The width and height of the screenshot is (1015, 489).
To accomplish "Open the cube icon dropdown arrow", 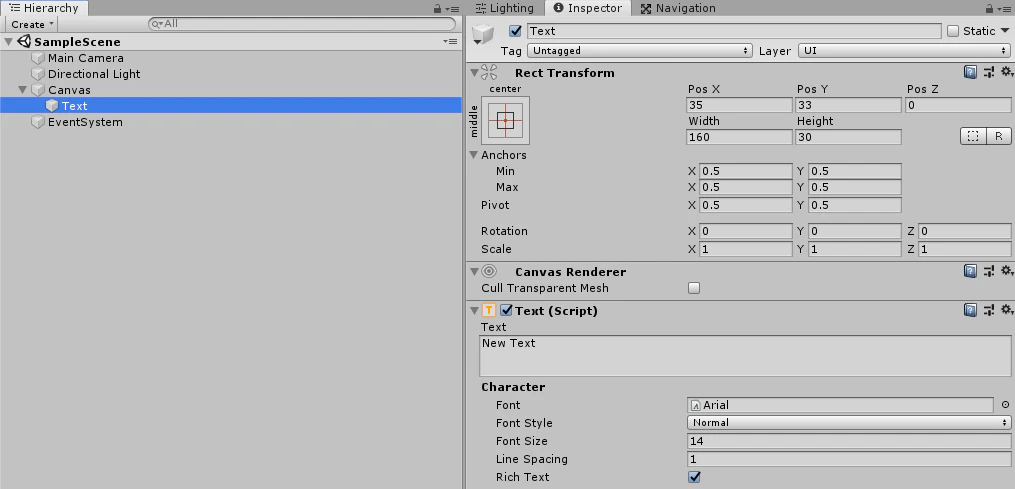I will (x=477, y=41).
